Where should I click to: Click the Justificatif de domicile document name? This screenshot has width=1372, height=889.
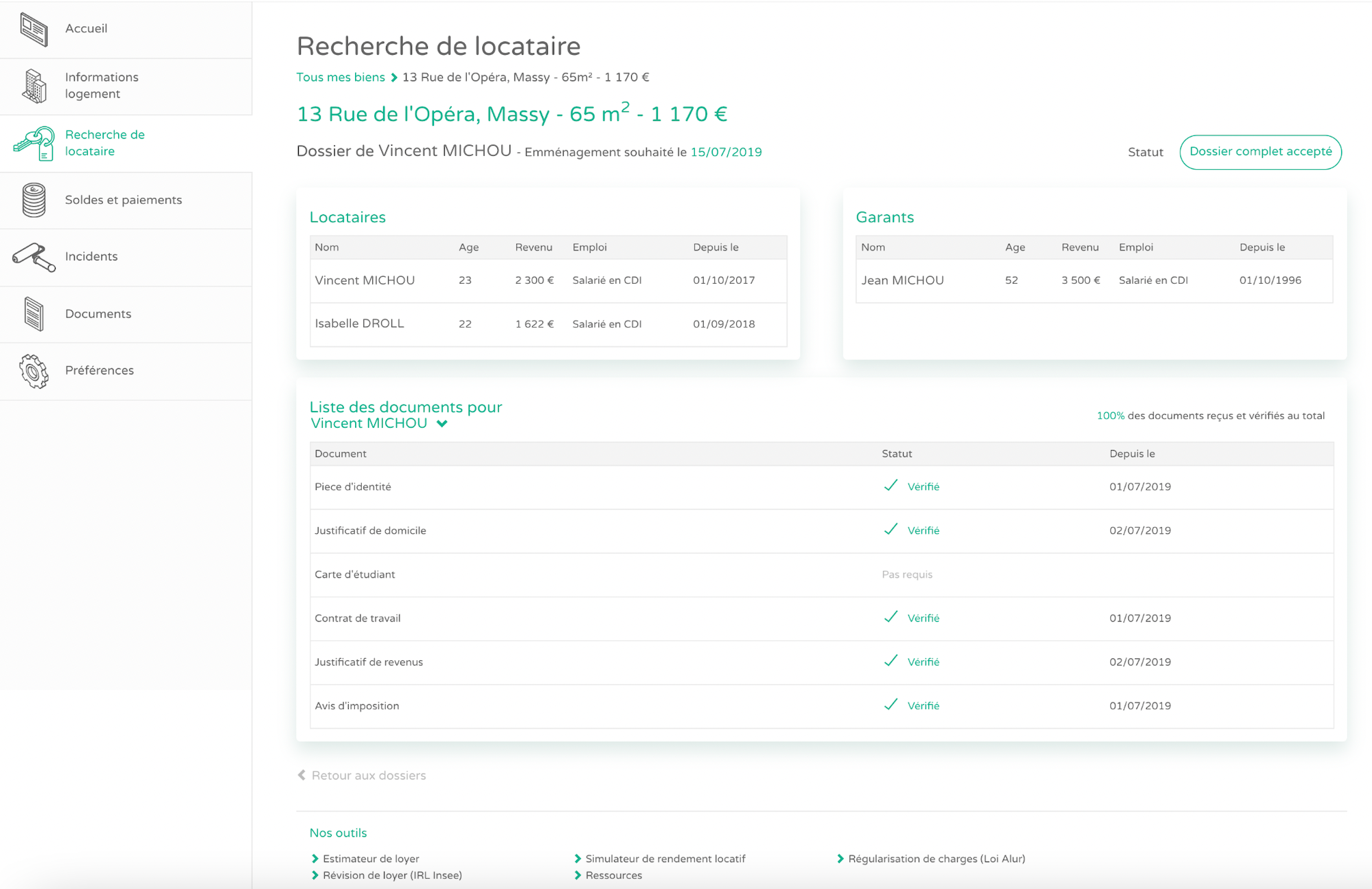[x=370, y=530]
